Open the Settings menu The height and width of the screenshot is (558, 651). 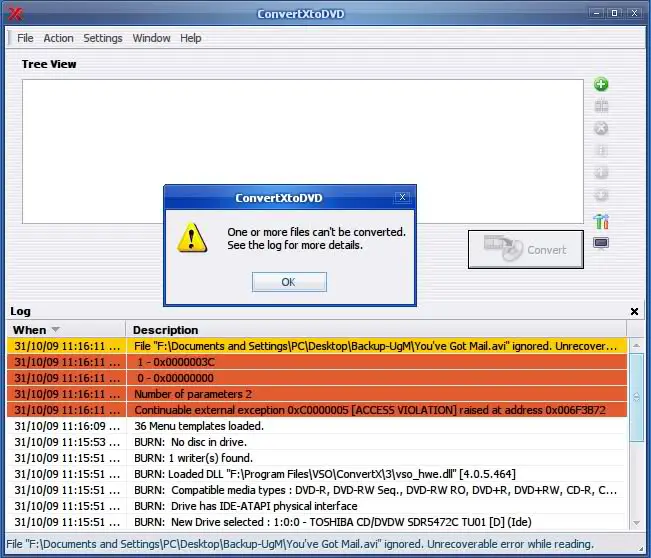click(103, 38)
